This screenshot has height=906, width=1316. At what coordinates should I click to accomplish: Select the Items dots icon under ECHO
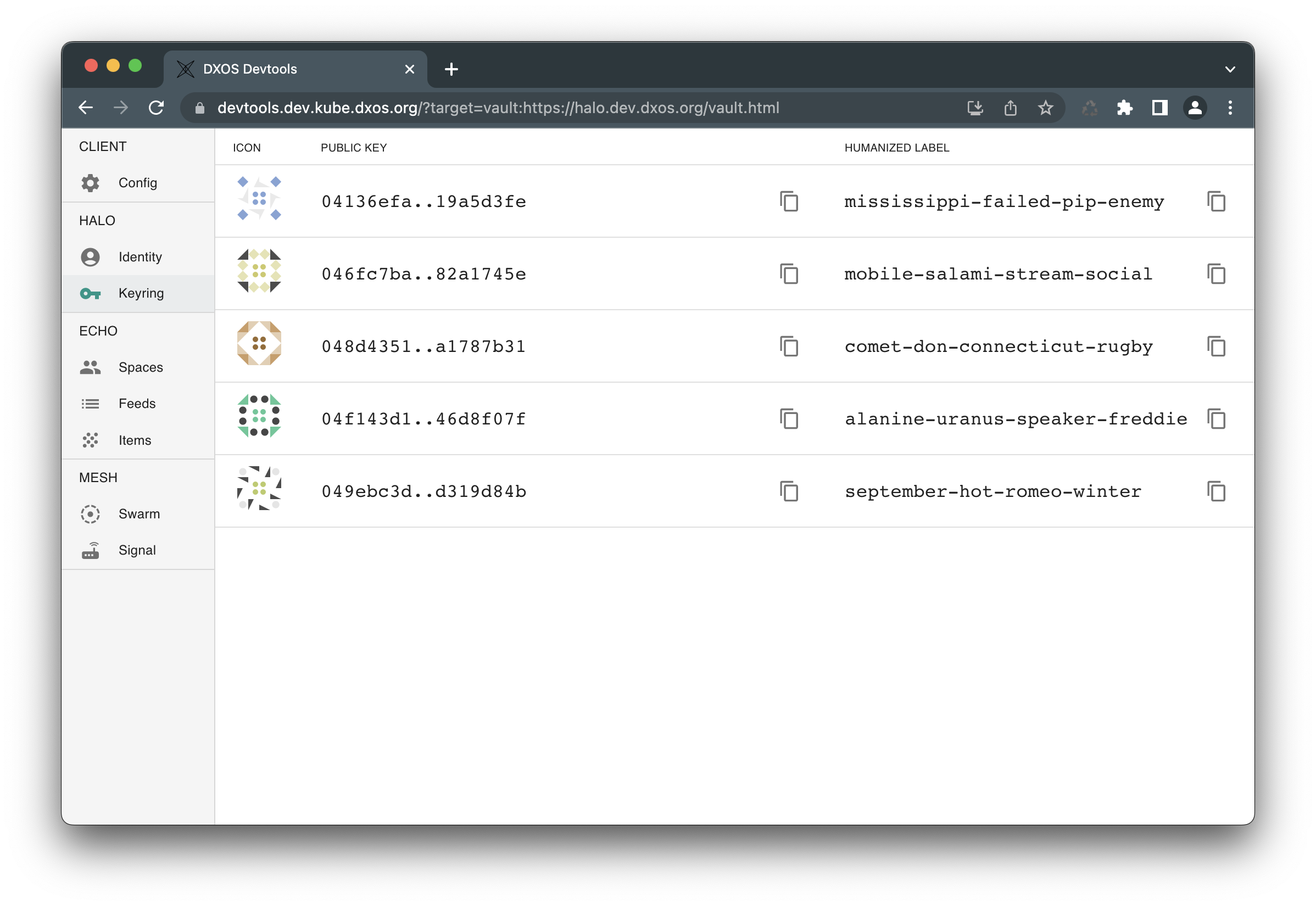pos(91,440)
